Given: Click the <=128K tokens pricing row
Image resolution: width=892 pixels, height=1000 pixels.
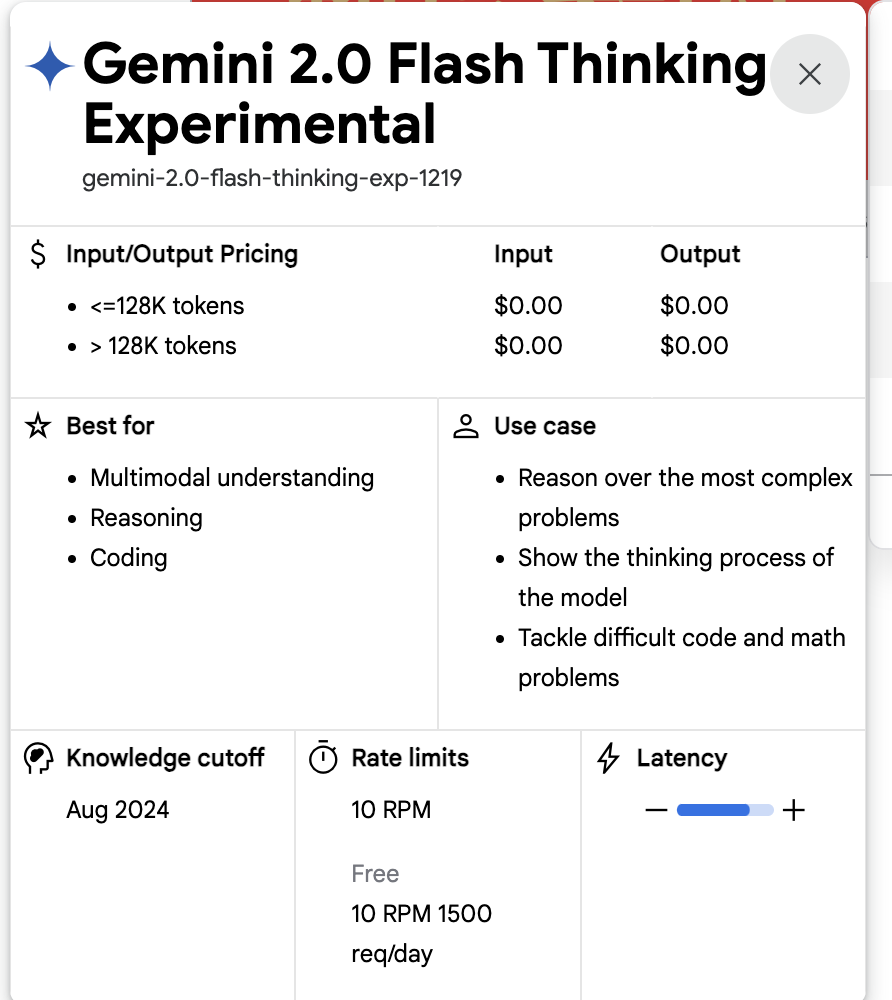Looking at the screenshot, I should click(167, 306).
